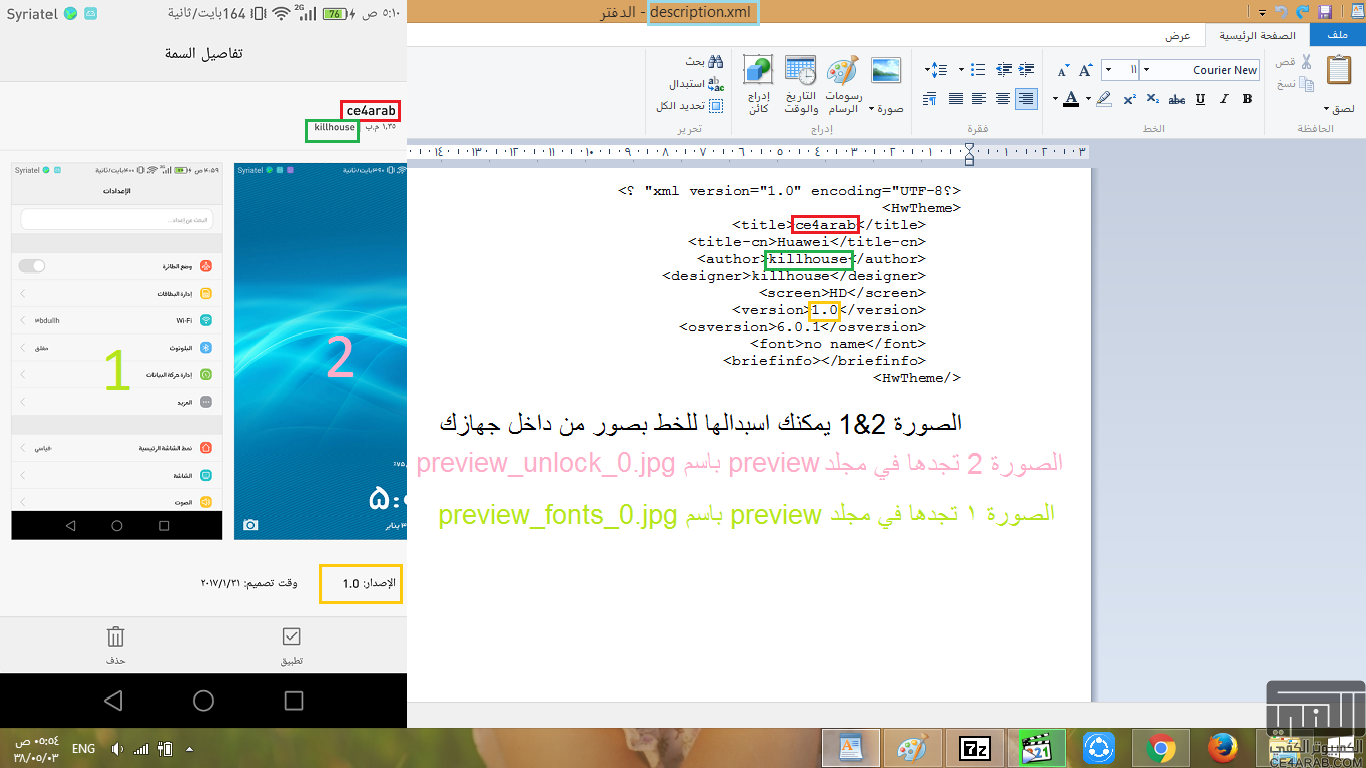The width and height of the screenshot is (1366, 768).
Task: Open WordPad from the taskbar
Action: pos(850,747)
